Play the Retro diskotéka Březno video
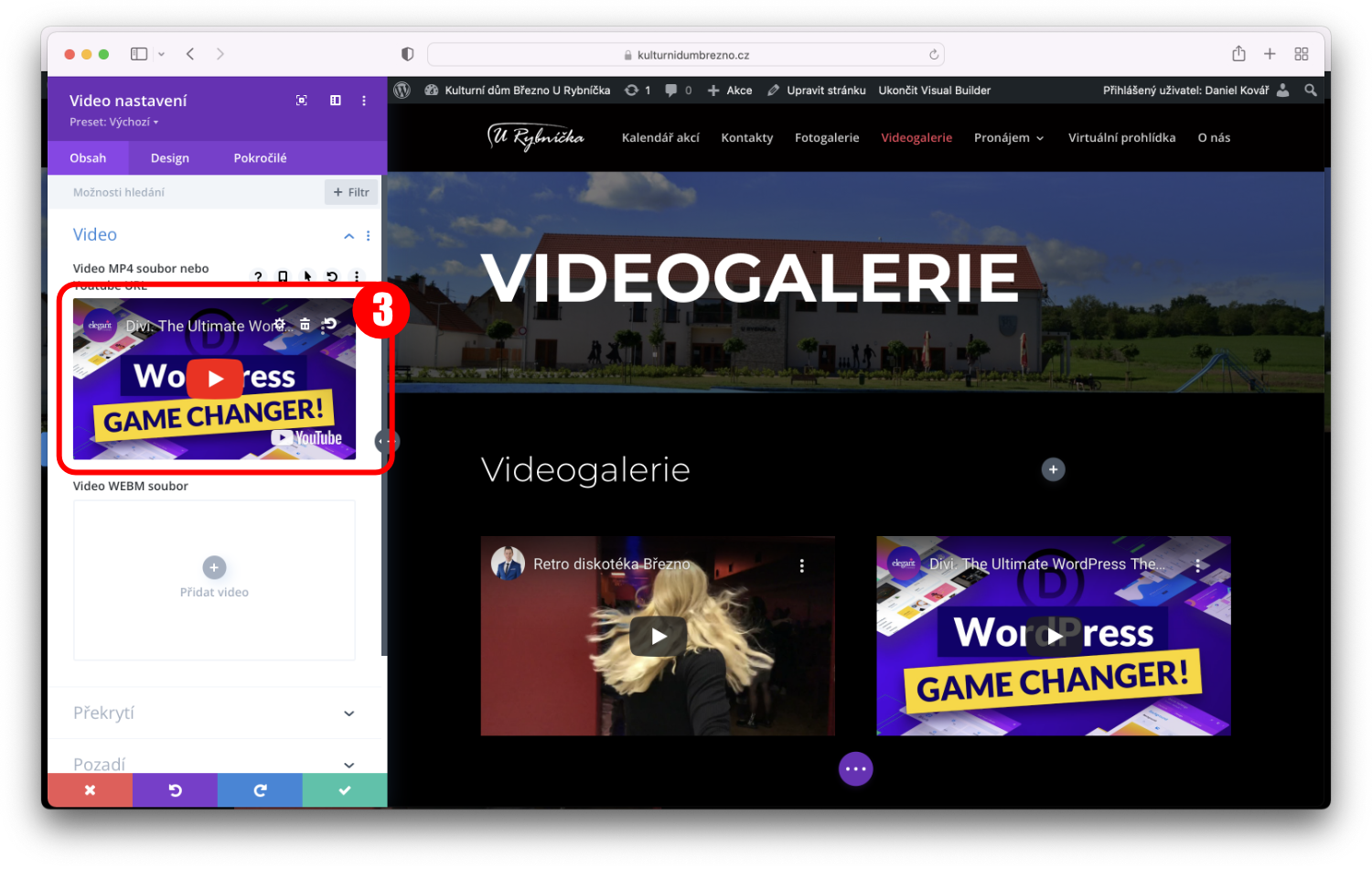 coord(659,637)
